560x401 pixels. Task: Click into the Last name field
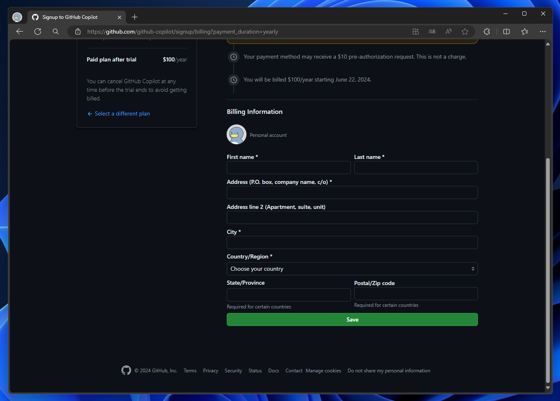416,167
